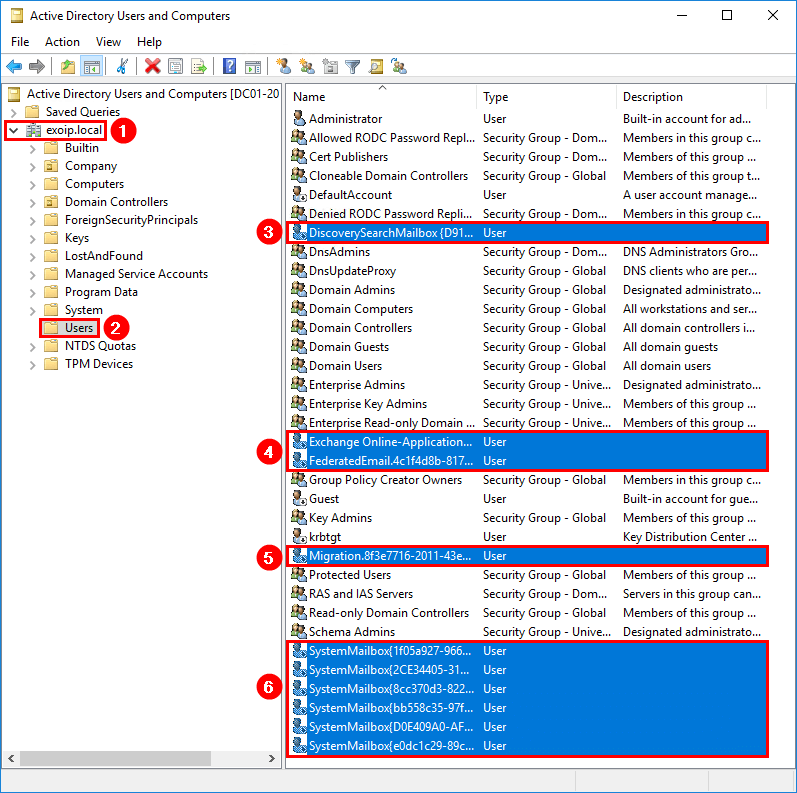Select the Cert Publishers group row
Image resolution: width=797 pixels, height=793 pixels.
pos(527,157)
